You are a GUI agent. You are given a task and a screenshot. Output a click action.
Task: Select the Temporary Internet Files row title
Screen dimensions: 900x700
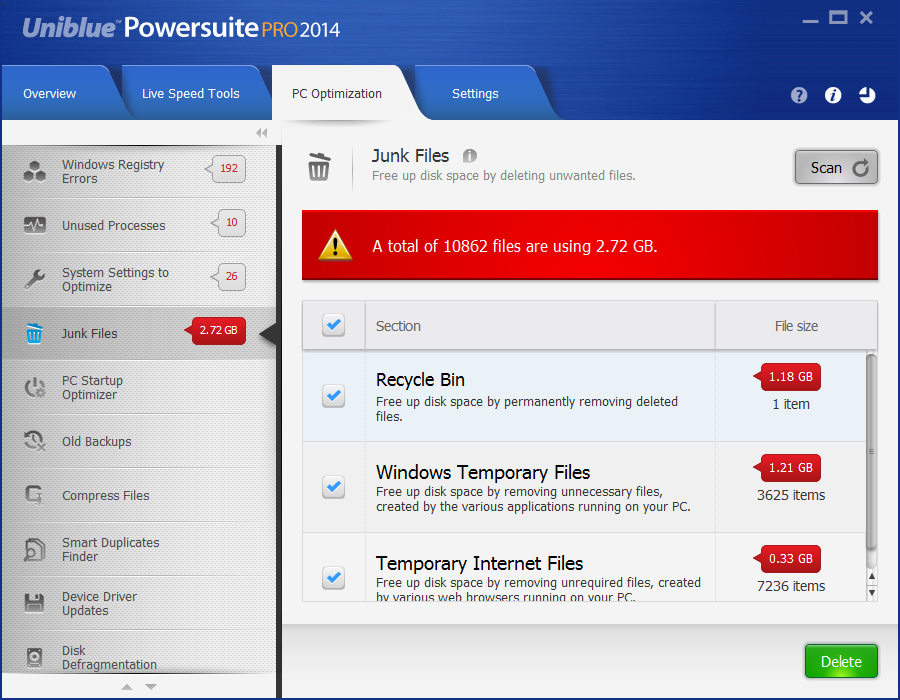pos(479,563)
